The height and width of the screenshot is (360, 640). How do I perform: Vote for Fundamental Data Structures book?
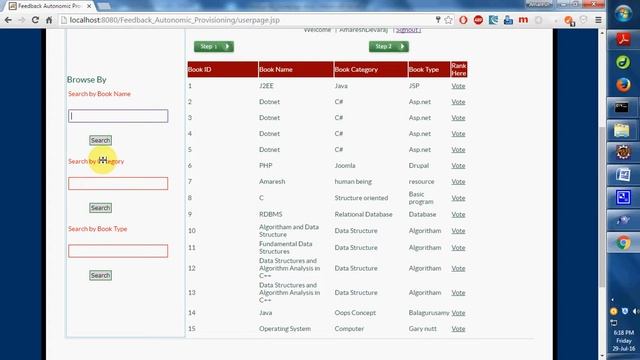pyautogui.click(x=458, y=247)
